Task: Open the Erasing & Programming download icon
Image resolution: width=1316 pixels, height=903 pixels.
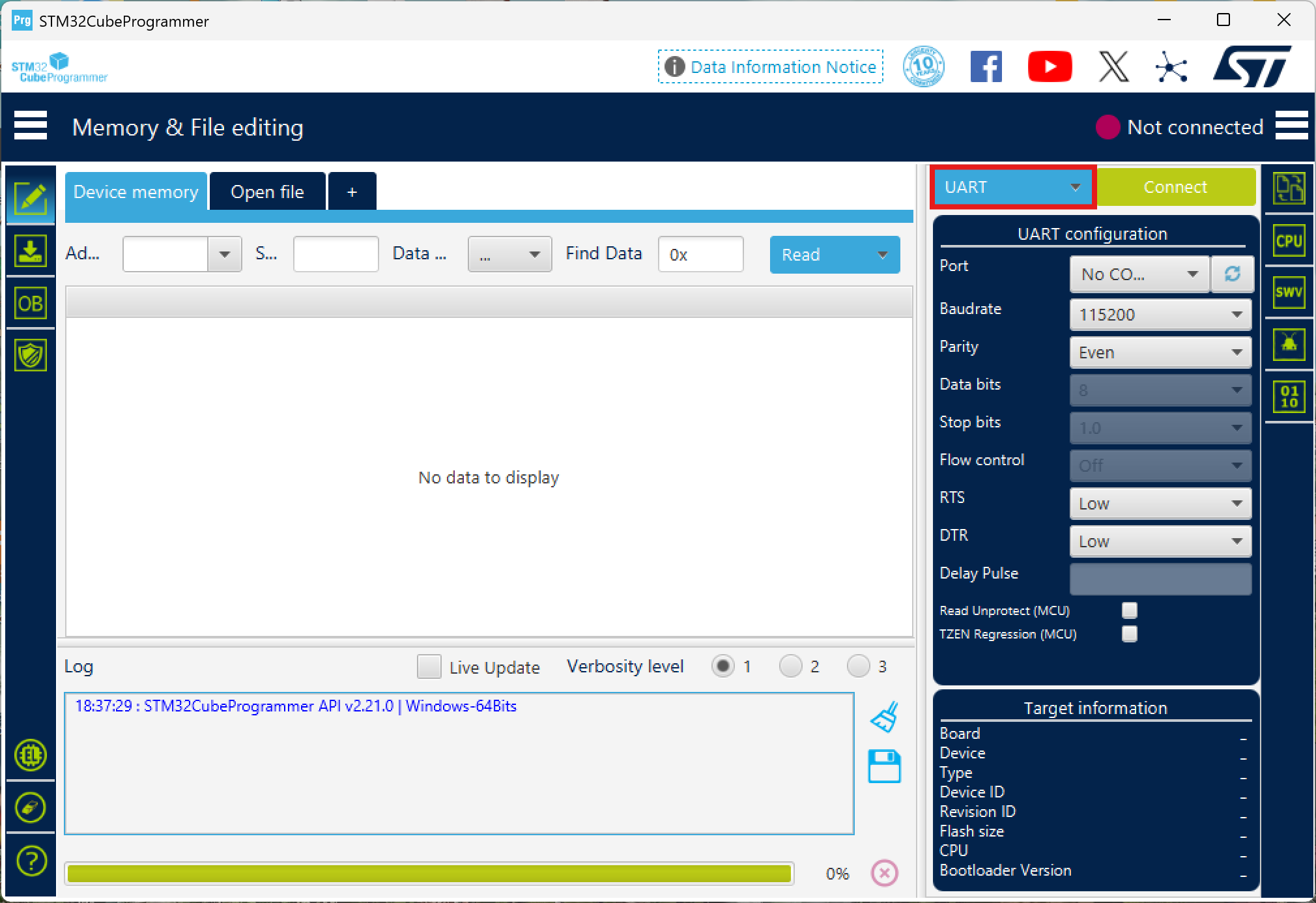Action: pos(30,251)
